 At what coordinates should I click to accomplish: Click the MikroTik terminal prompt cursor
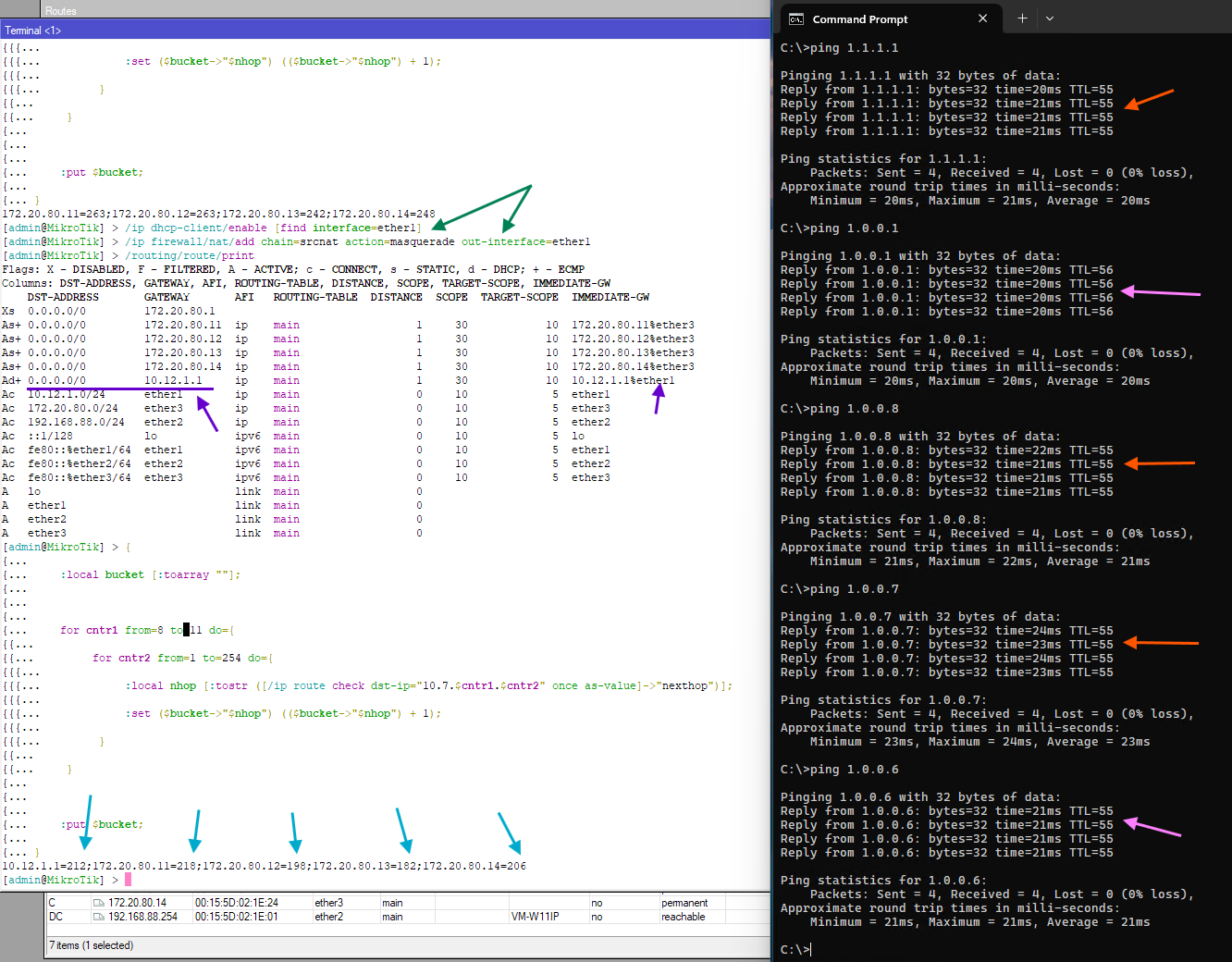tap(129, 880)
